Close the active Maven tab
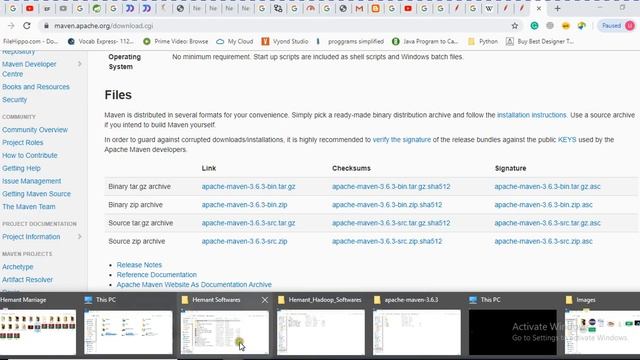This screenshot has width=640, height=360. pyautogui.click(x=539, y=8)
